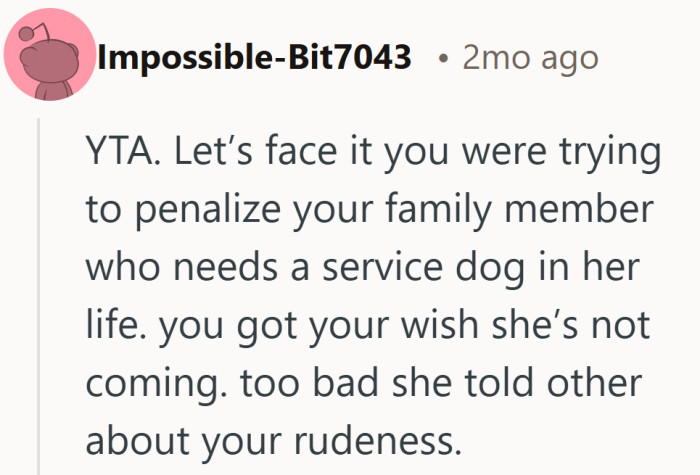Click the "YTA." verdict text
The height and width of the screenshot is (475, 700).
click(122, 156)
